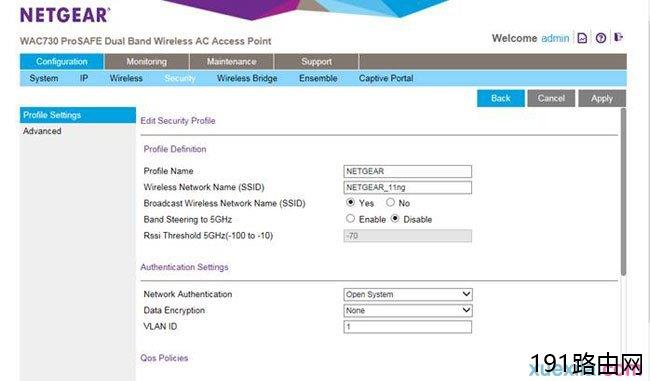Image resolution: width=650 pixels, height=381 pixels.
Task: Click the Edit Security Profile heading
Action: click(178, 121)
